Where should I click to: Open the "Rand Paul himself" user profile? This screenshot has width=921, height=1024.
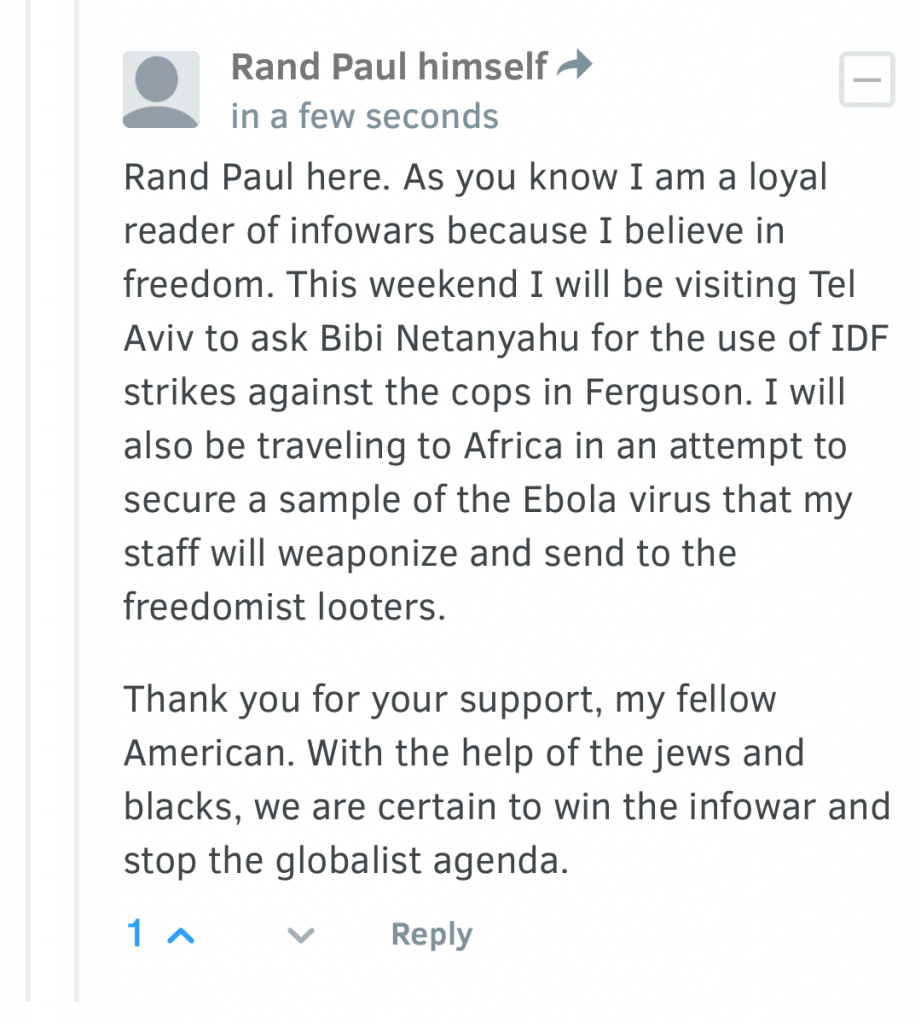pos(389,68)
